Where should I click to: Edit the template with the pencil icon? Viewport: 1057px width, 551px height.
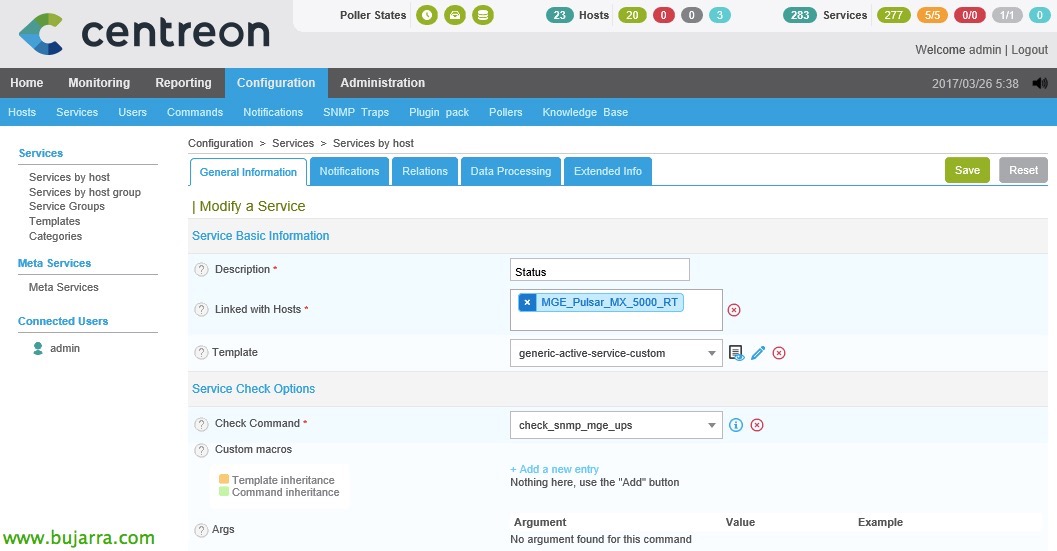coord(758,353)
